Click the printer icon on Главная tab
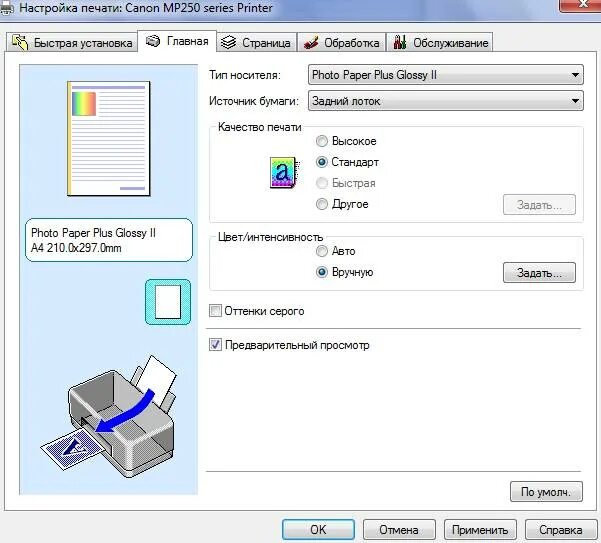 pyautogui.click(x=153, y=41)
